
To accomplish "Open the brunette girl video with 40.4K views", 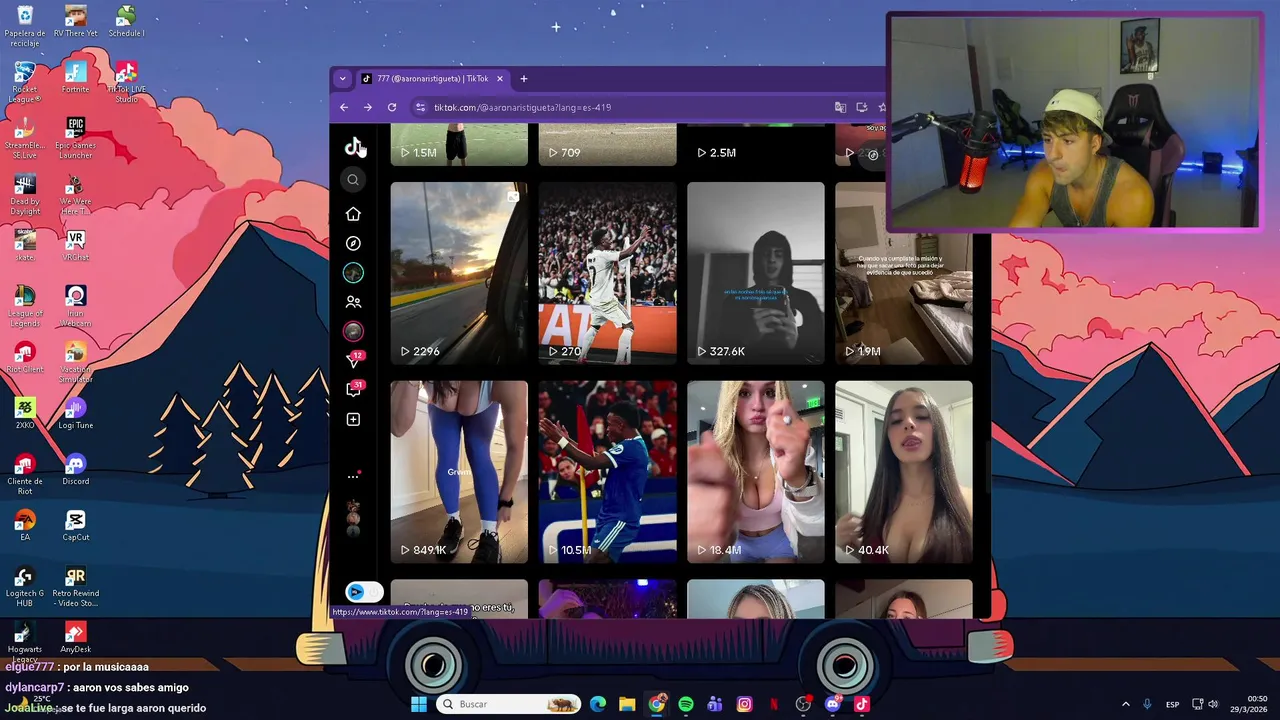I will point(903,471).
